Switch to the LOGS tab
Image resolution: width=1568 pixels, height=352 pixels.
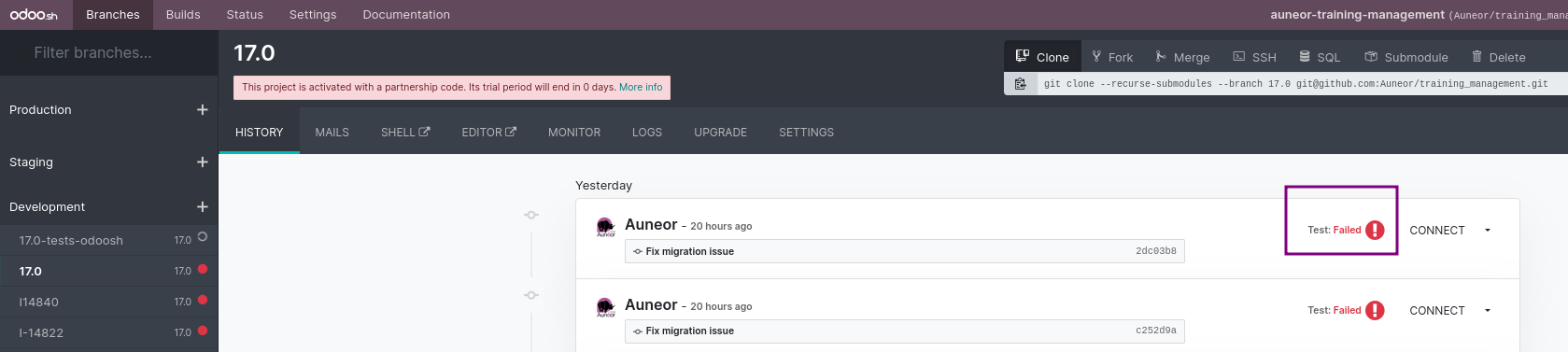(647, 133)
